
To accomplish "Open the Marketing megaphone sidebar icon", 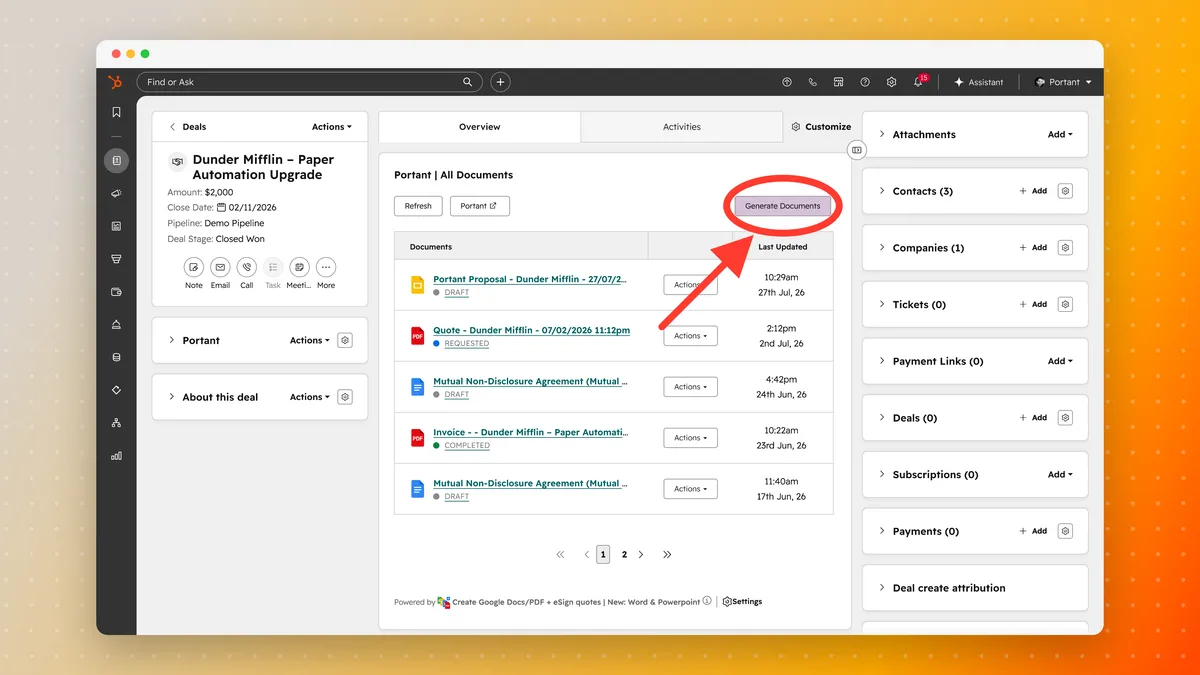I will point(117,193).
